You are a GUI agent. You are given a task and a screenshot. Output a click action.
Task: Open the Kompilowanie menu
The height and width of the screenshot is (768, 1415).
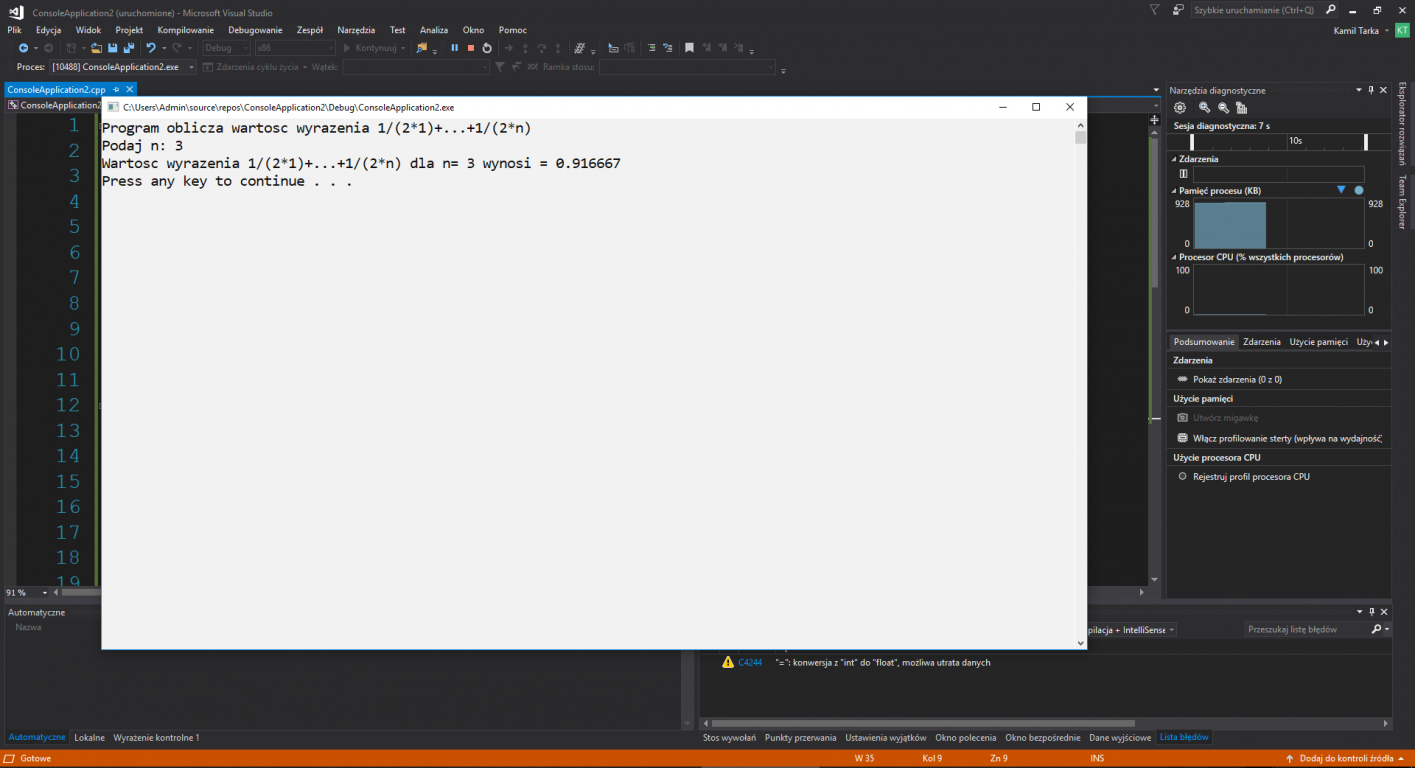(186, 30)
